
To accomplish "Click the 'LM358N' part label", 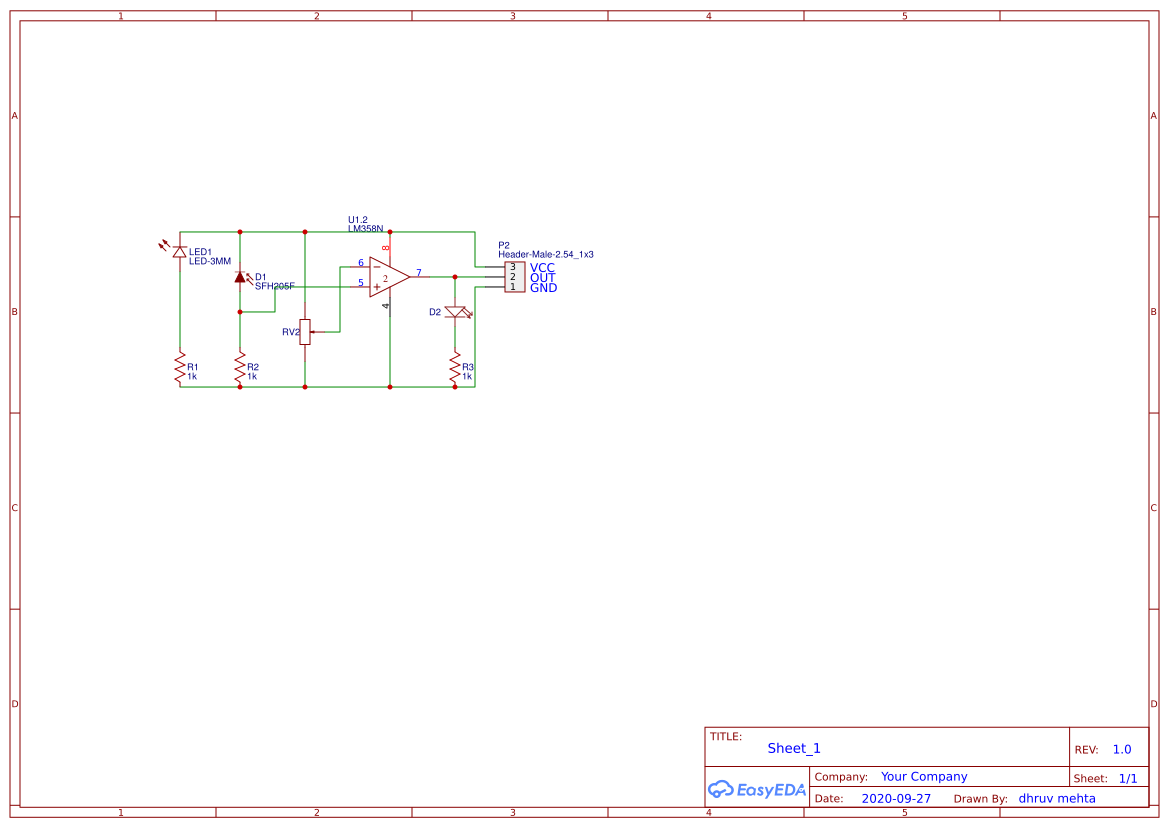I will click(365, 229).
